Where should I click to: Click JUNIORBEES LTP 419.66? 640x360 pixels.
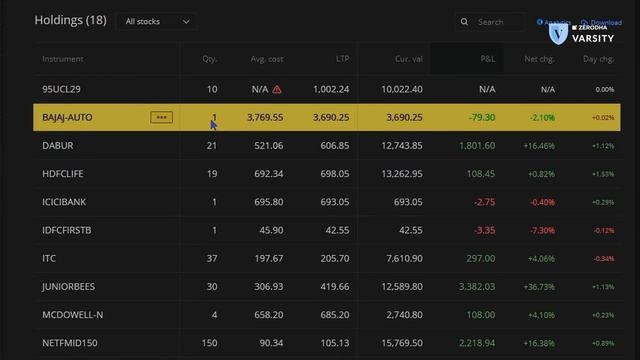pyautogui.click(x=335, y=287)
